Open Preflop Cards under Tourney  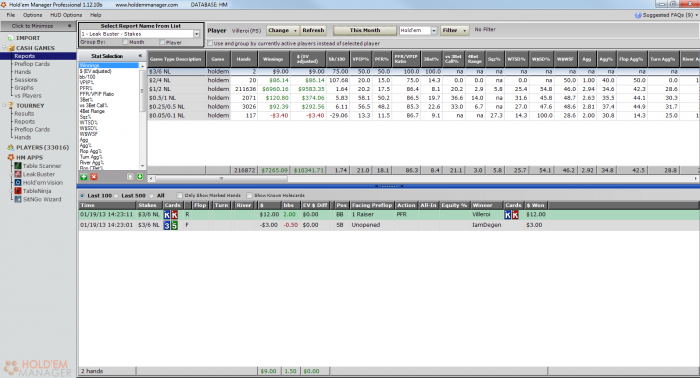(32, 129)
